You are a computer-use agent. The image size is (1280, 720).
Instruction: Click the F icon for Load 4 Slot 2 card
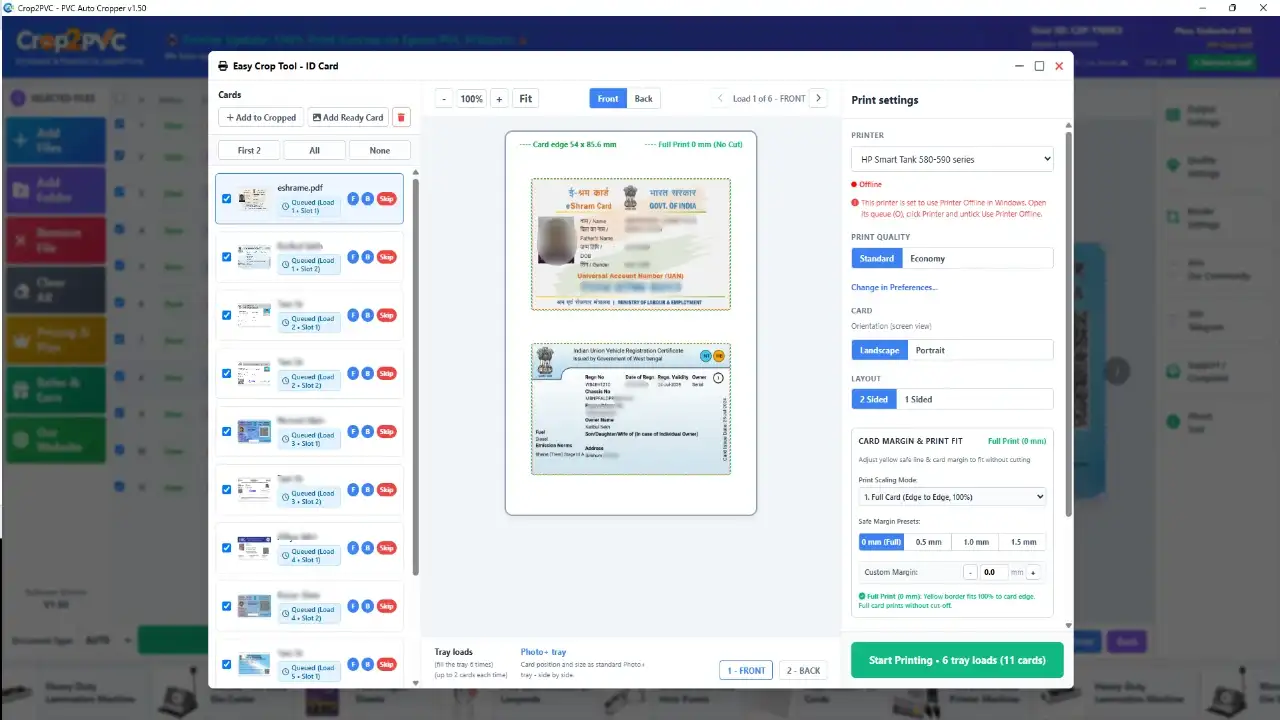353,605
